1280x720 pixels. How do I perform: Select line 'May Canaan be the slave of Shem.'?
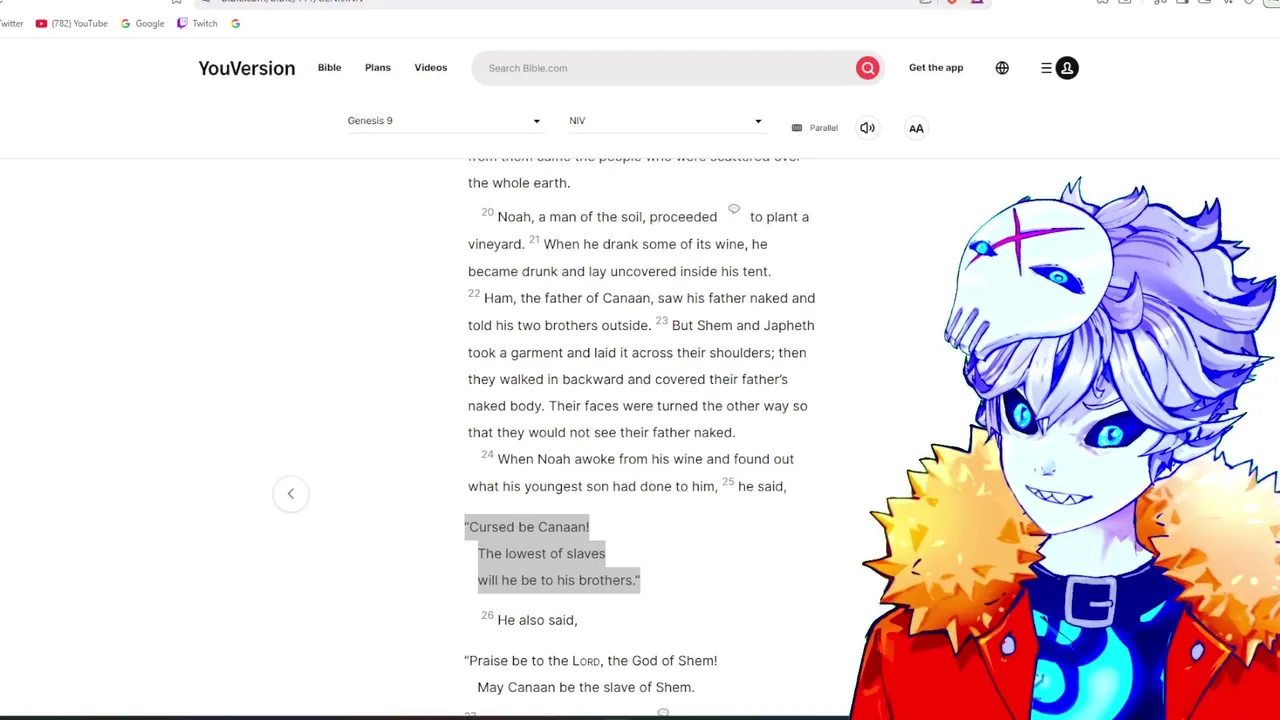(x=586, y=687)
